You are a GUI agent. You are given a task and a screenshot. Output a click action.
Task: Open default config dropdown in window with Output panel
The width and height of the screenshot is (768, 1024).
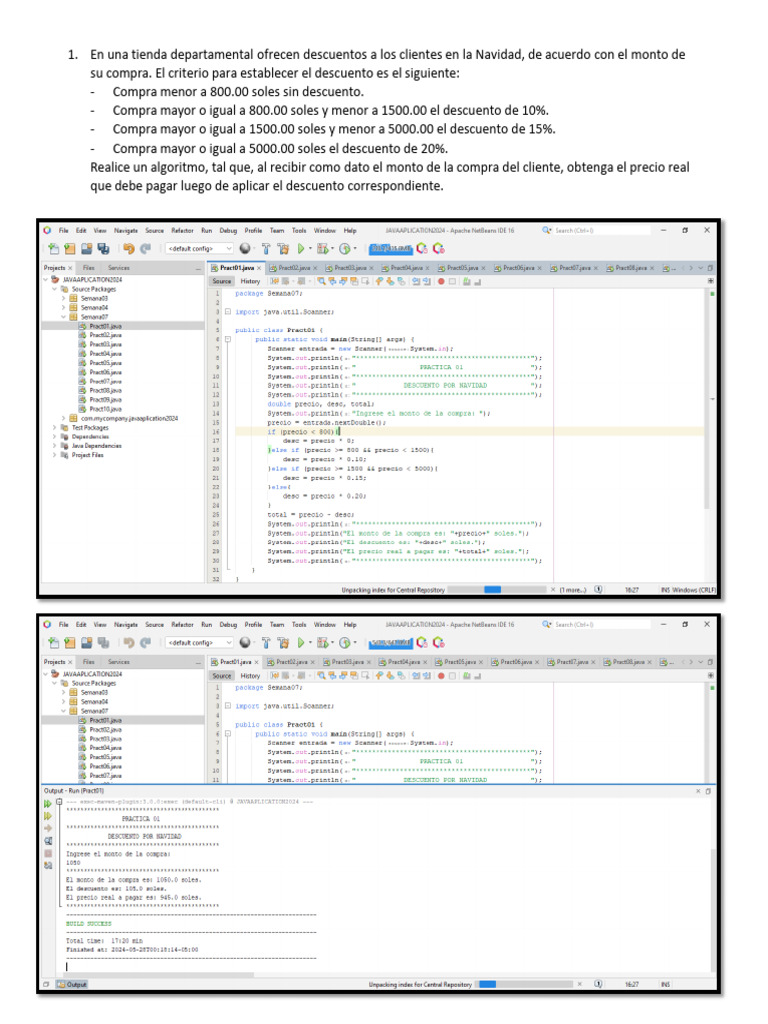[x=199, y=643]
